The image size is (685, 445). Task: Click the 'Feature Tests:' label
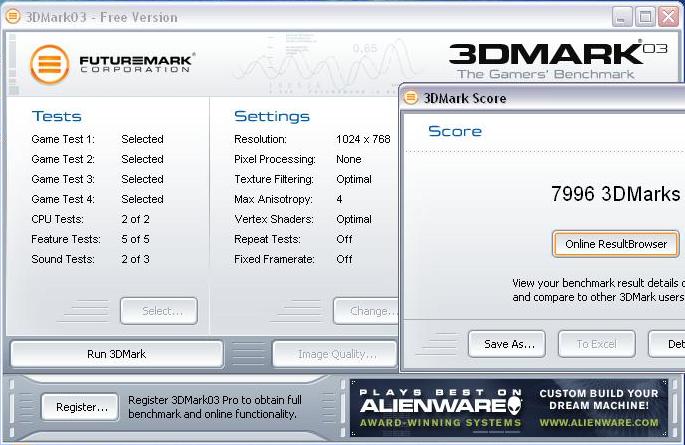point(66,239)
